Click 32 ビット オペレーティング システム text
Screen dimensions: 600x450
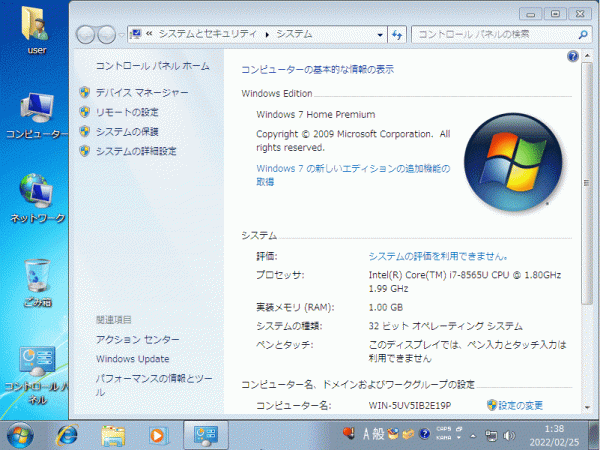(445, 326)
